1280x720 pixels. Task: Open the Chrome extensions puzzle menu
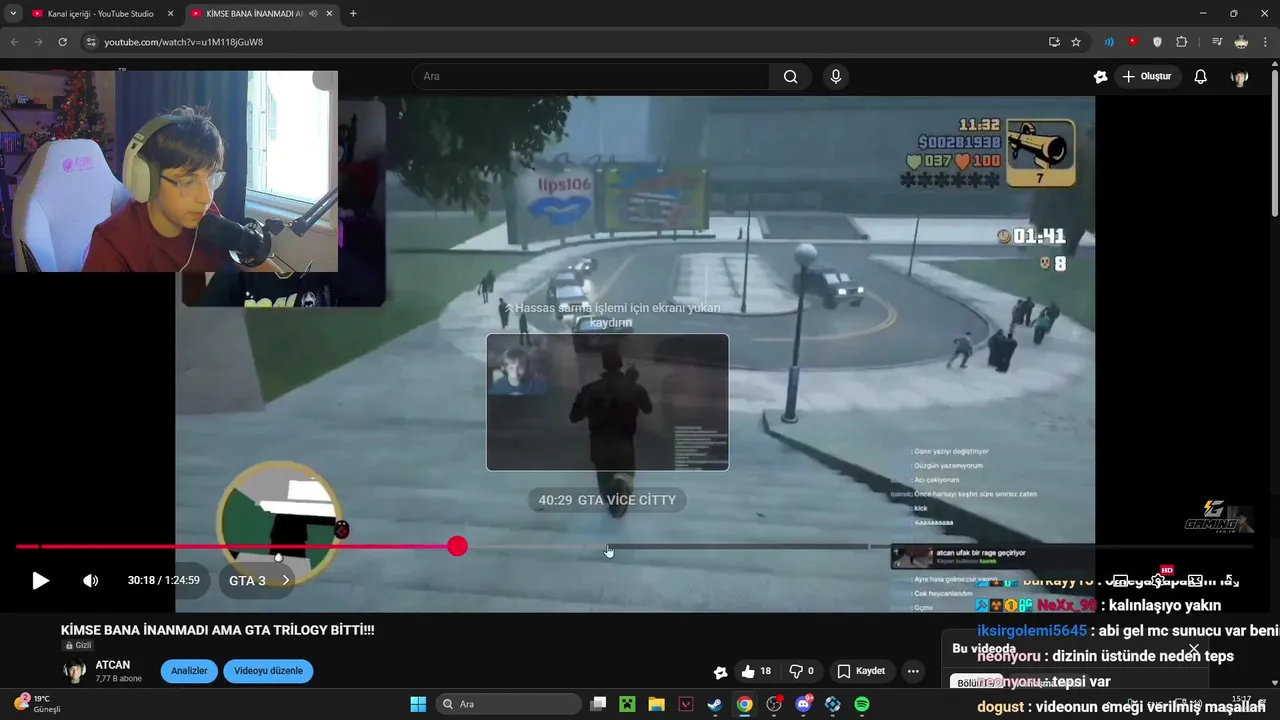tap(1181, 42)
